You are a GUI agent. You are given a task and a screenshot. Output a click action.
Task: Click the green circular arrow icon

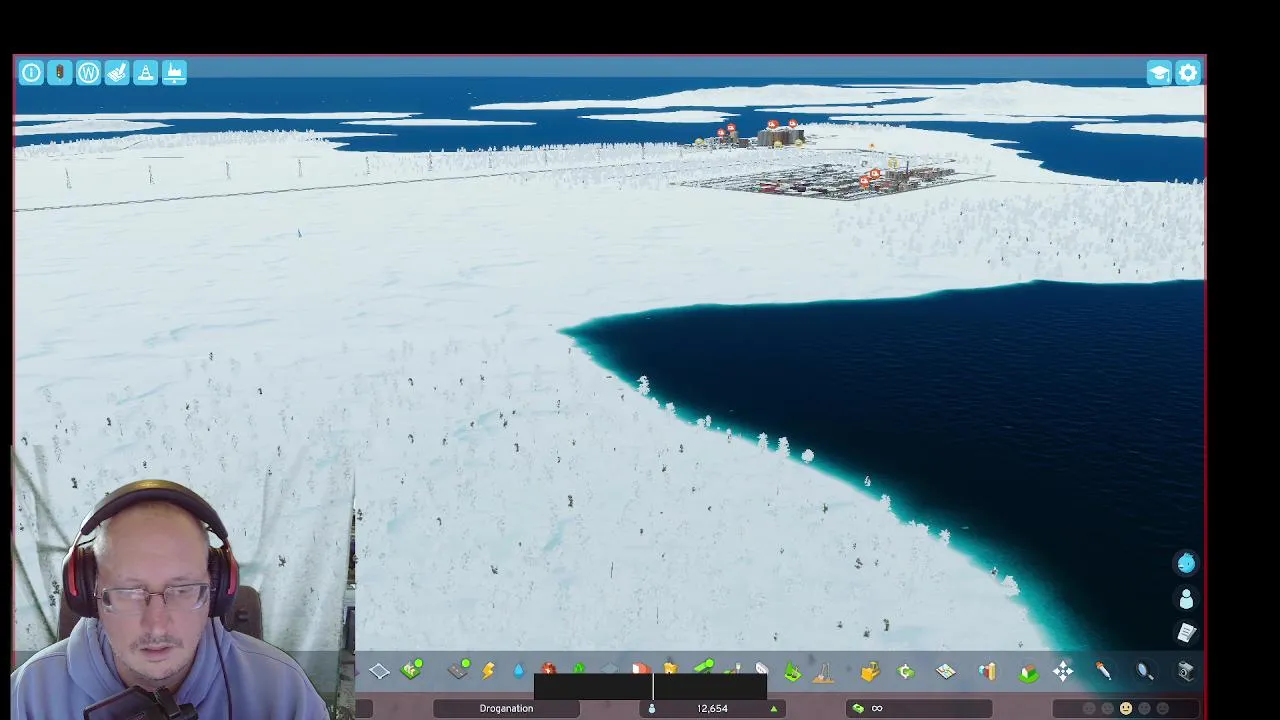pos(906,671)
